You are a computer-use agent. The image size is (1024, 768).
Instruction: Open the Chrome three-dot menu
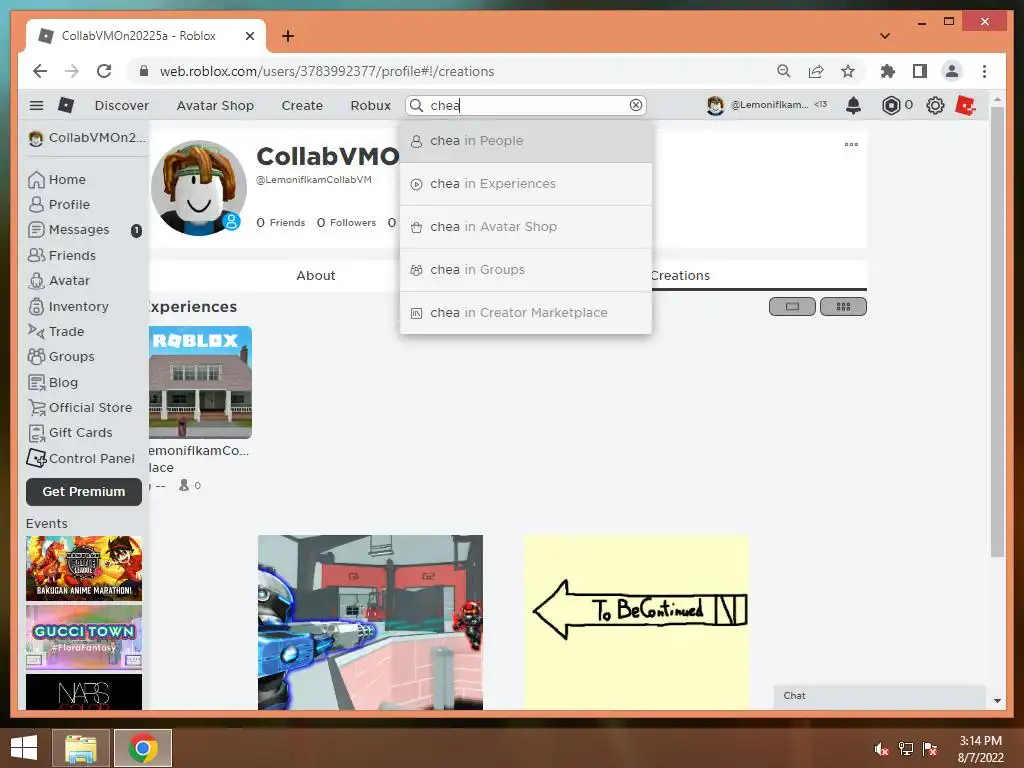point(984,71)
